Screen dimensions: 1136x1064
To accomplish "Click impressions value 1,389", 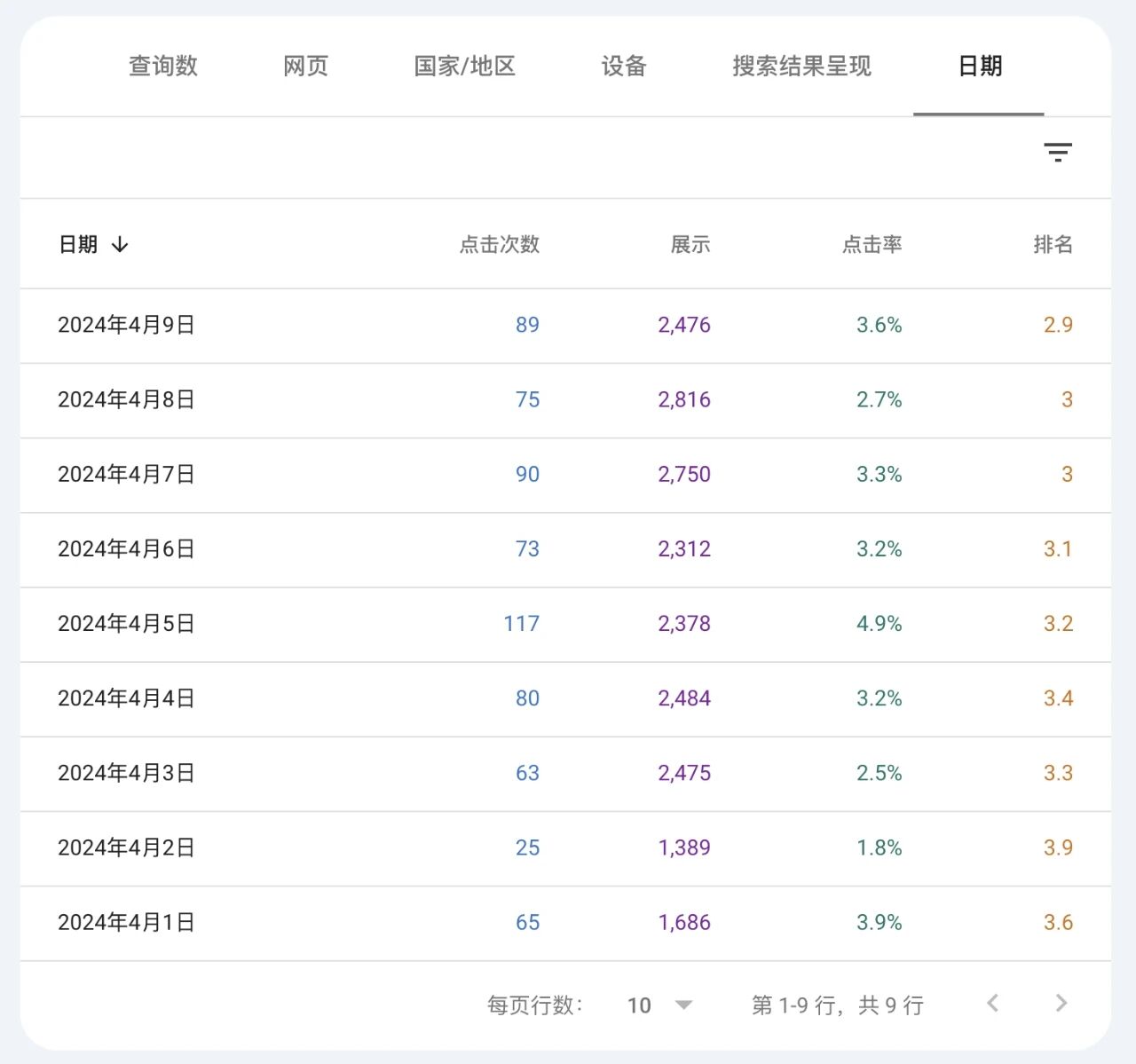I will (684, 847).
